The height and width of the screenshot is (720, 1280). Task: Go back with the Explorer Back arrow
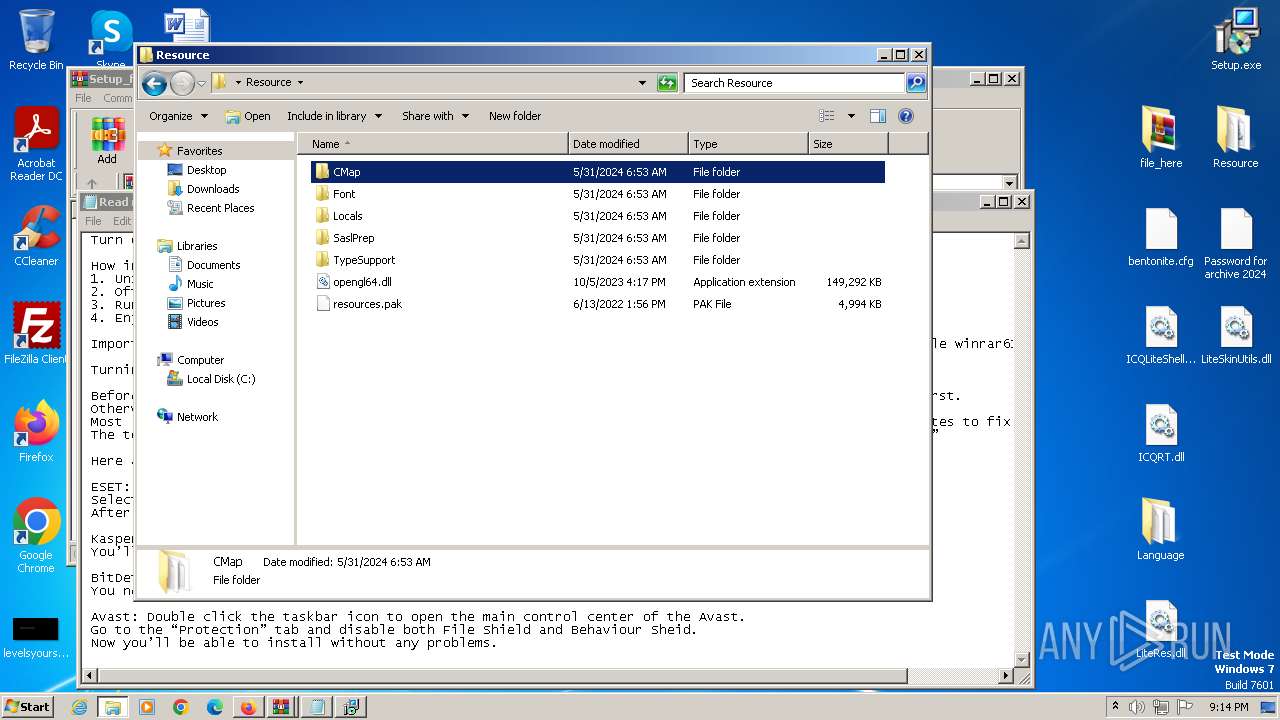click(154, 83)
